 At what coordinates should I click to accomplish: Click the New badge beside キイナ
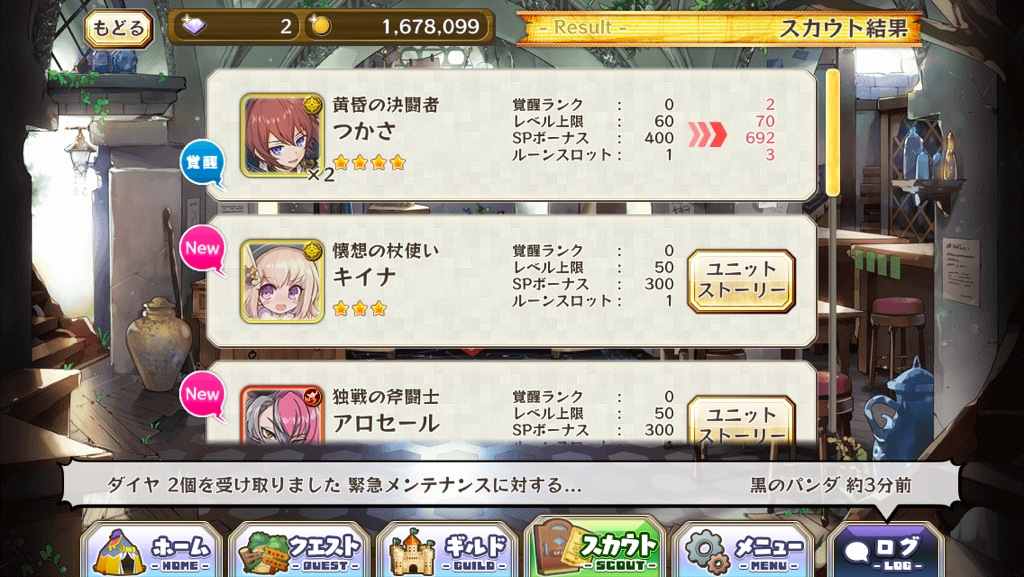click(202, 249)
